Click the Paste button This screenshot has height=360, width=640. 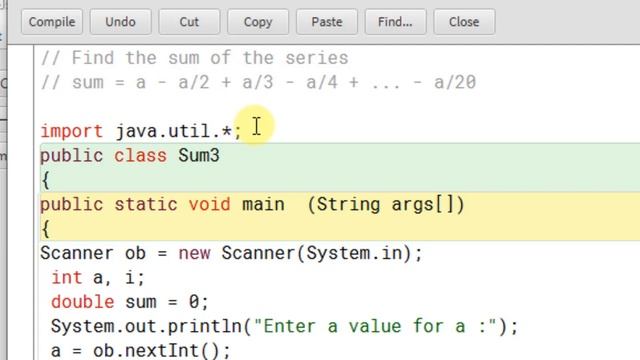coord(327,22)
